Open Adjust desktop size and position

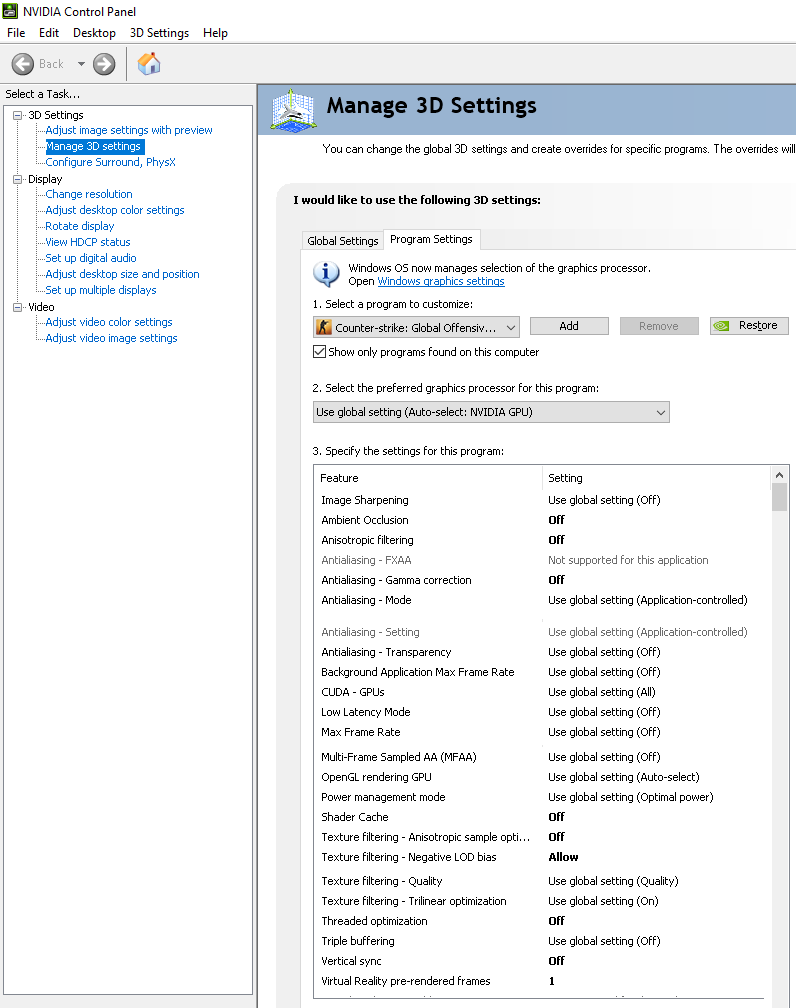click(x=122, y=274)
